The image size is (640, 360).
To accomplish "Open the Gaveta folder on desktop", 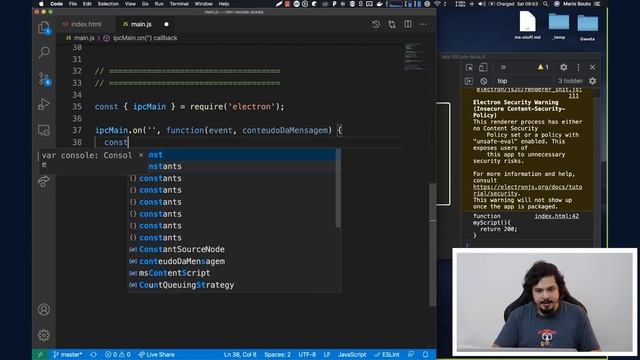I will coord(587,27).
